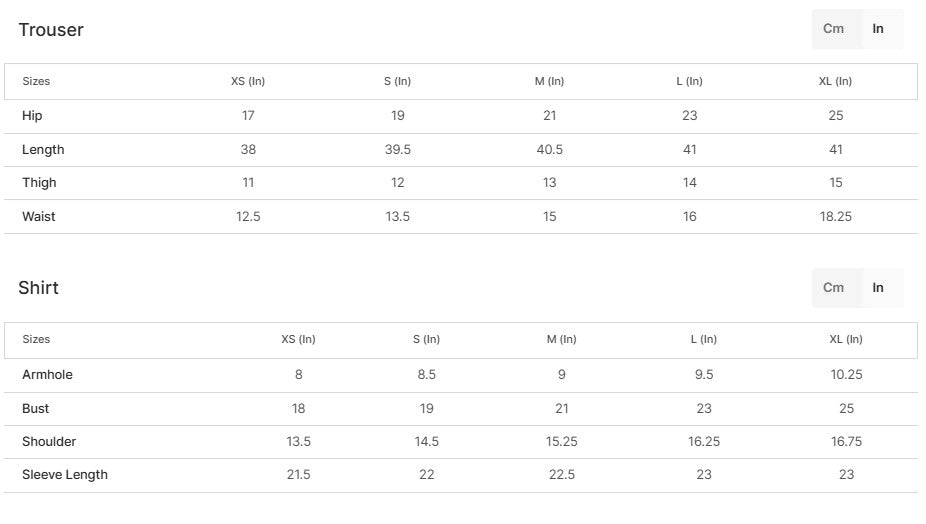
Task: Select In units for Trouser chart
Action: 878,29
